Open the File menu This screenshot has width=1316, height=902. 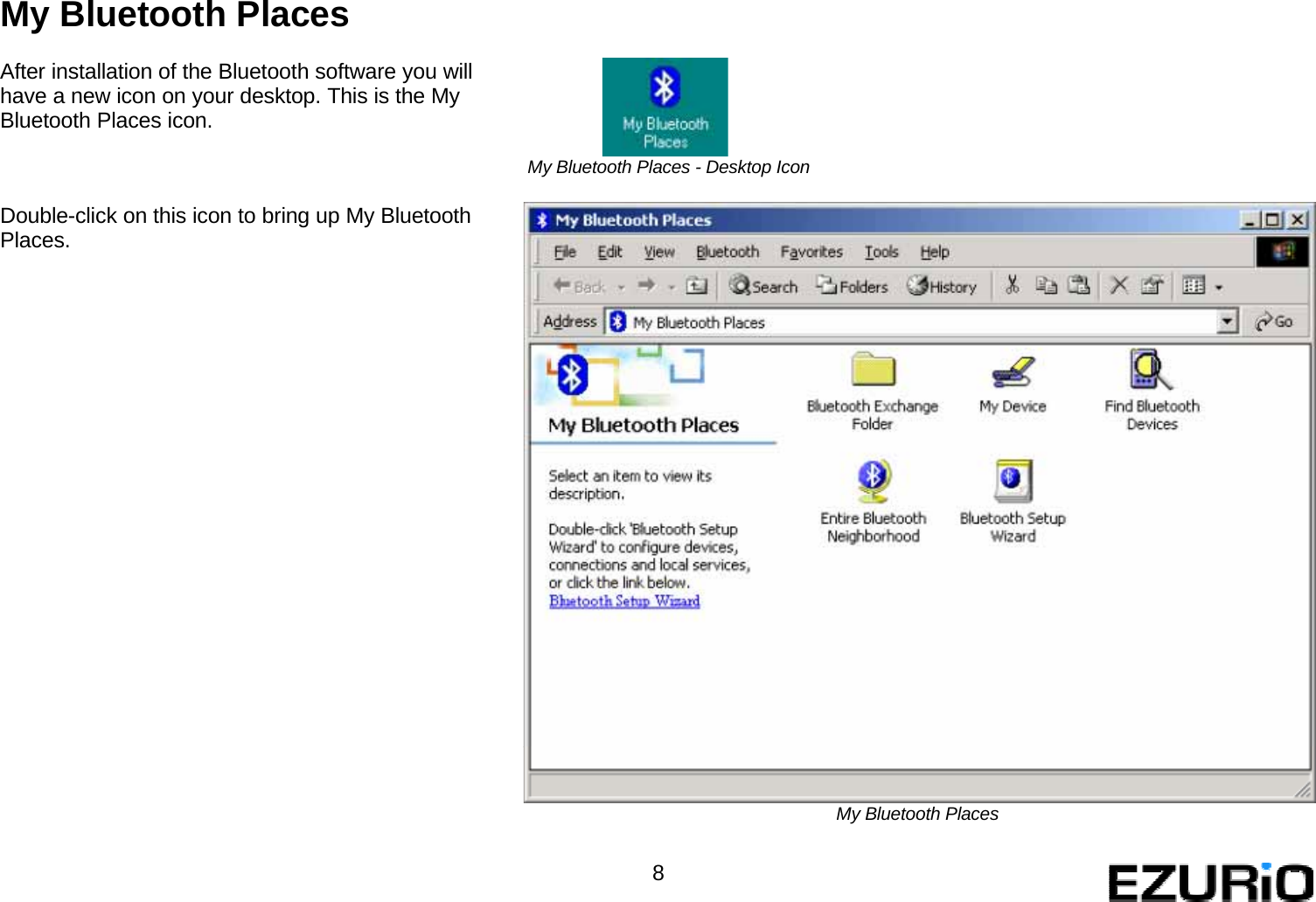565,252
